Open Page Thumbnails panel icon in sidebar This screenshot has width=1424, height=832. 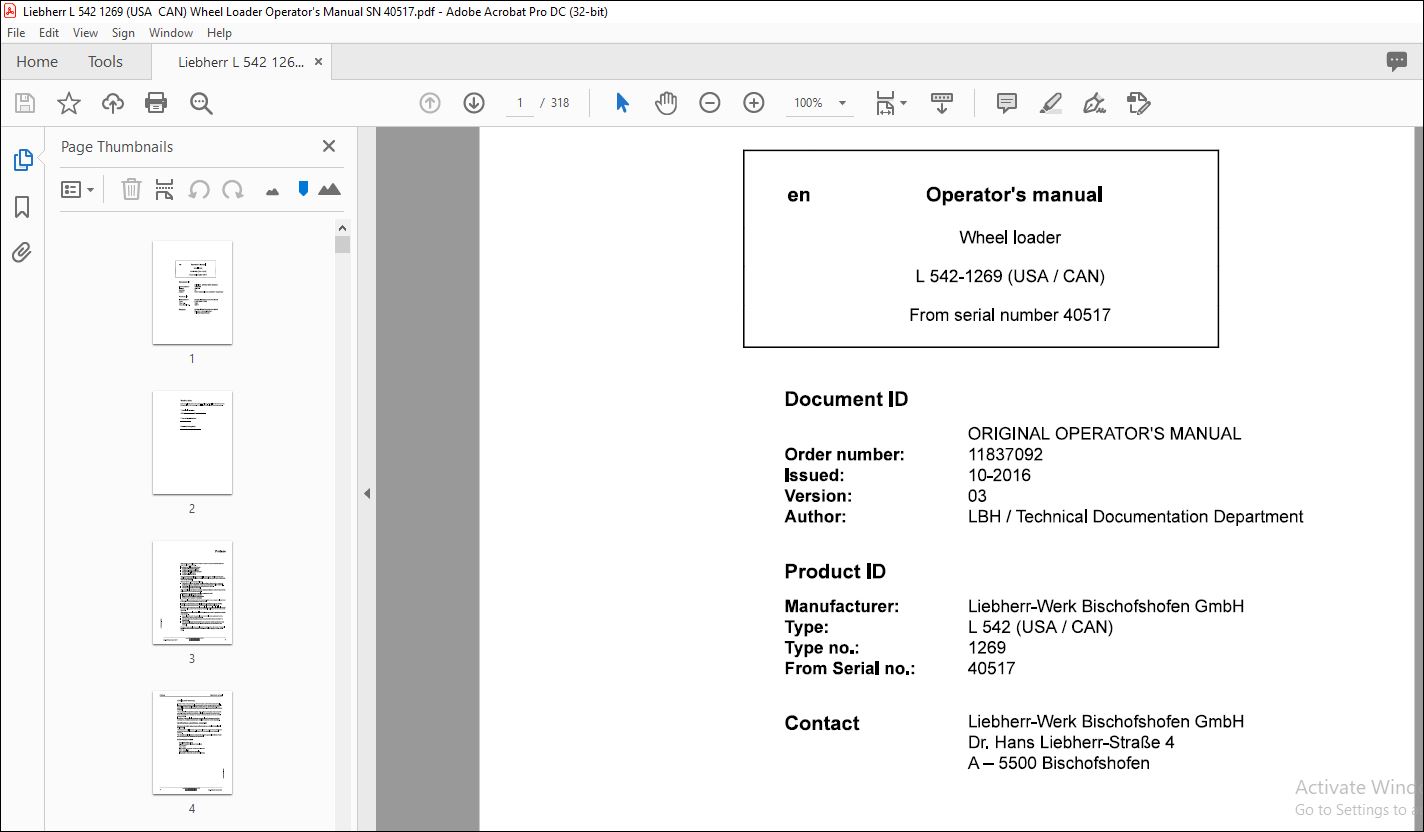coord(22,160)
